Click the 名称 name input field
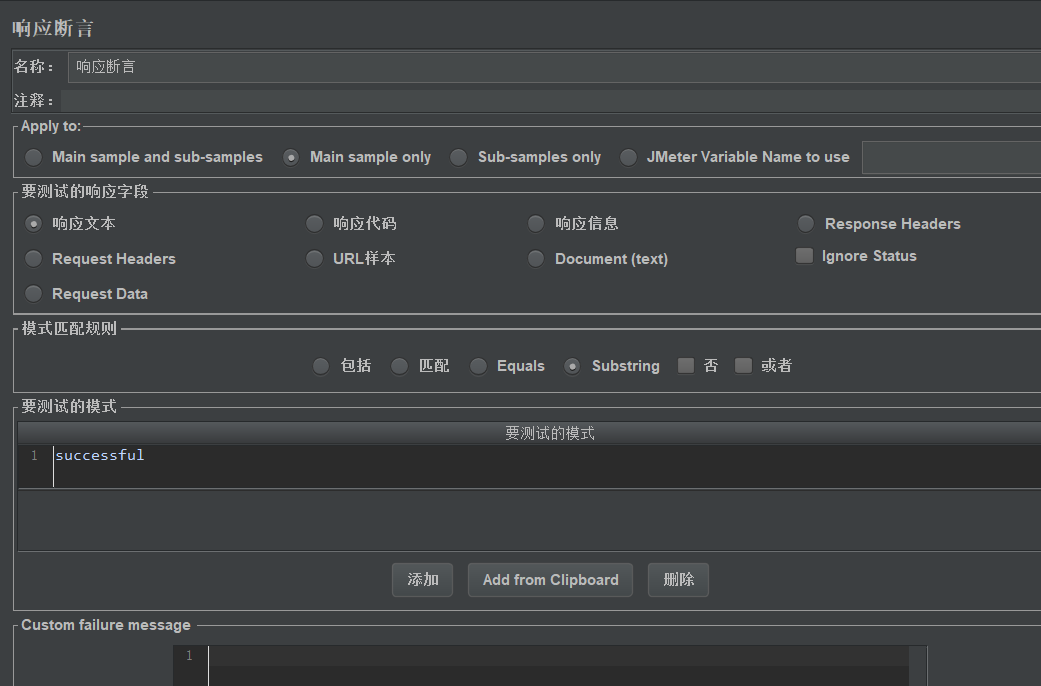1041x686 pixels. coord(554,67)
